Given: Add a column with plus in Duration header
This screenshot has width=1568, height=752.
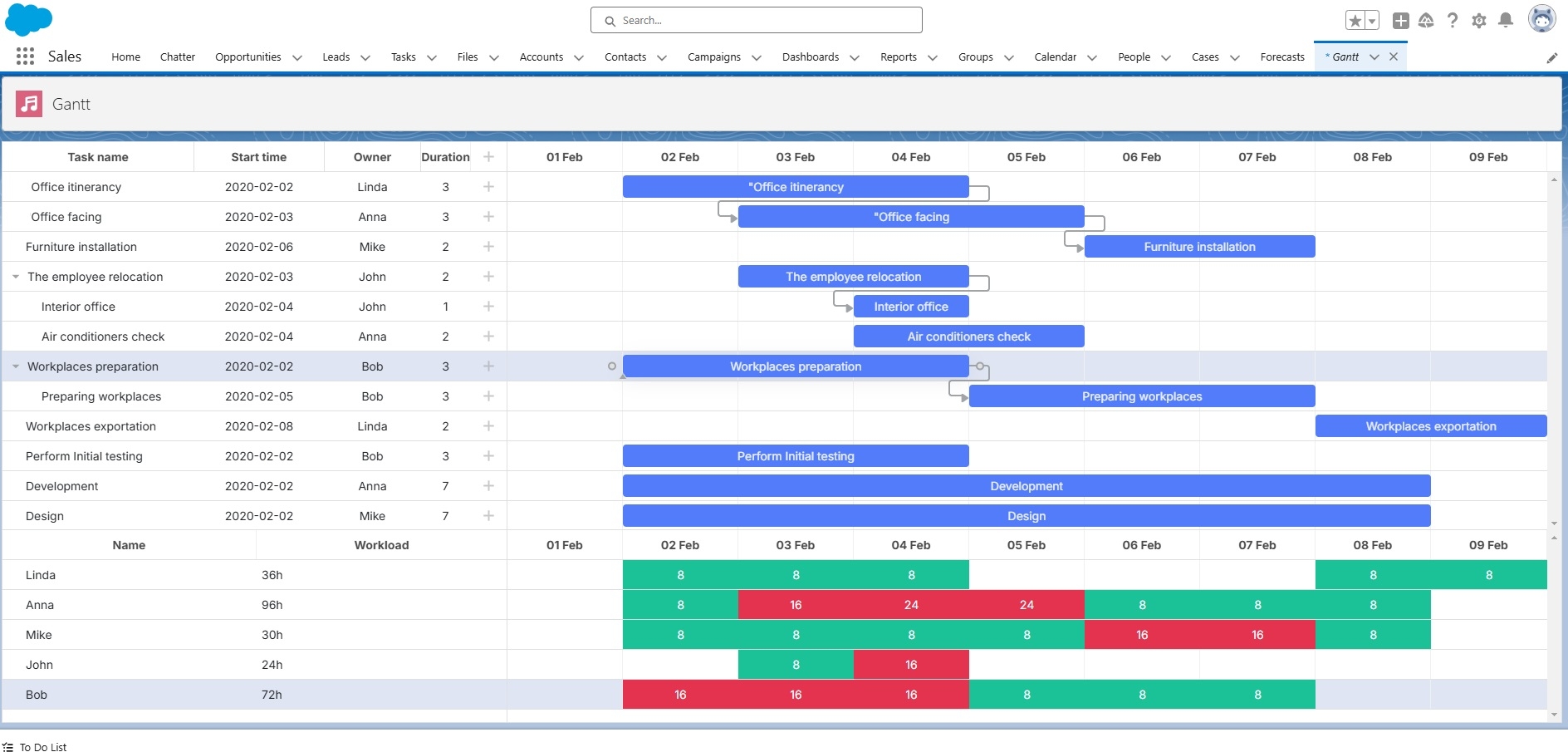Looking at the screenshot, I should click(x=488, y=156).
